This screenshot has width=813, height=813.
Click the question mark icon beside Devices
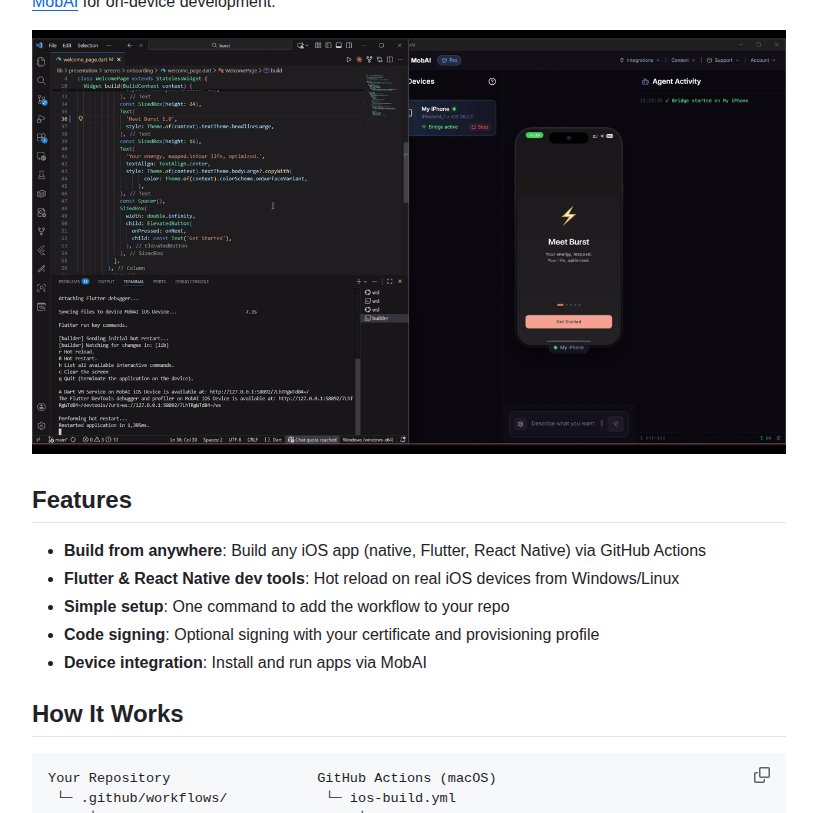tap(492, 81)
